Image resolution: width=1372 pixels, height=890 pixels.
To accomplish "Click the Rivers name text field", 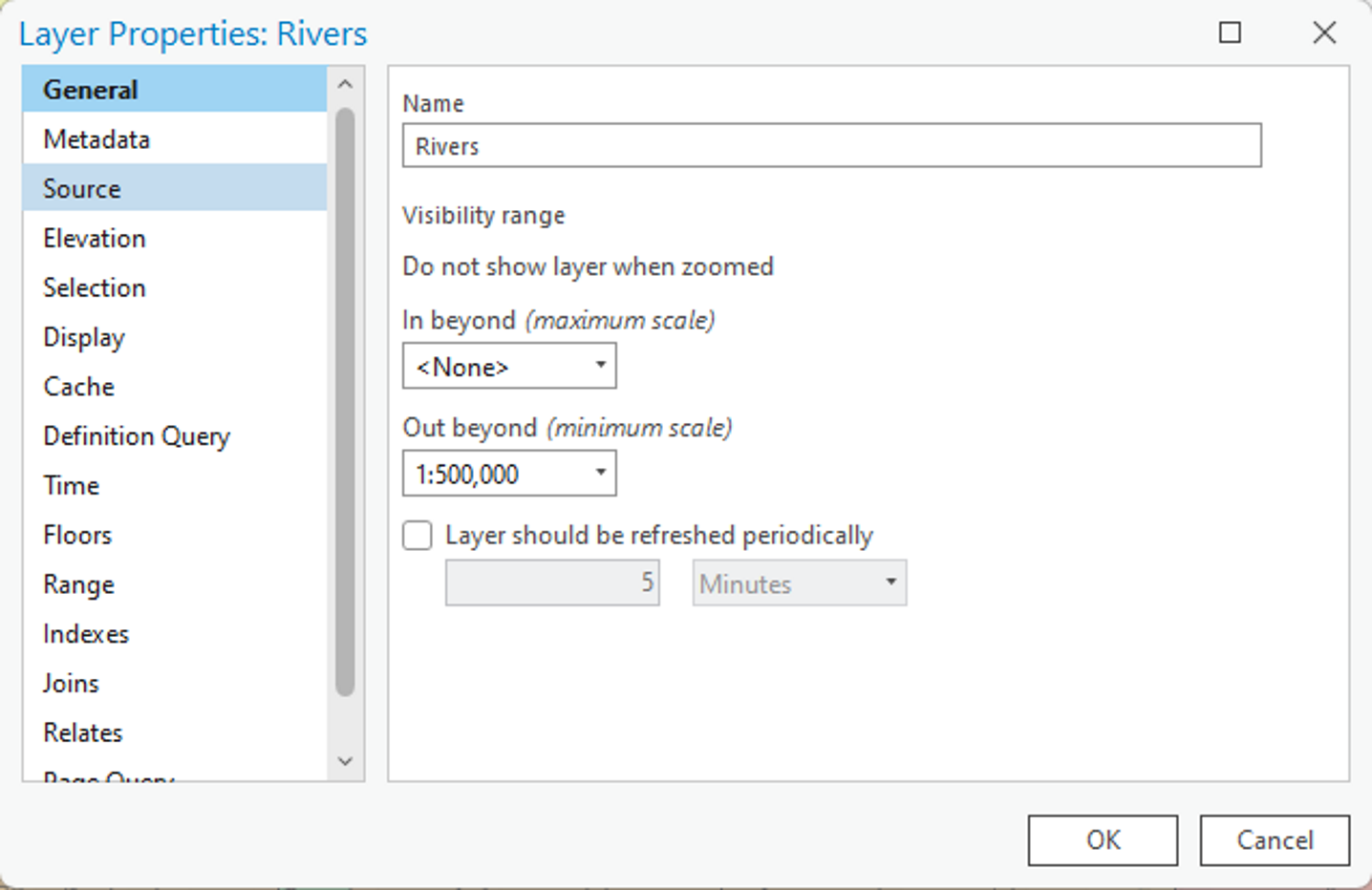I will 831,146.
